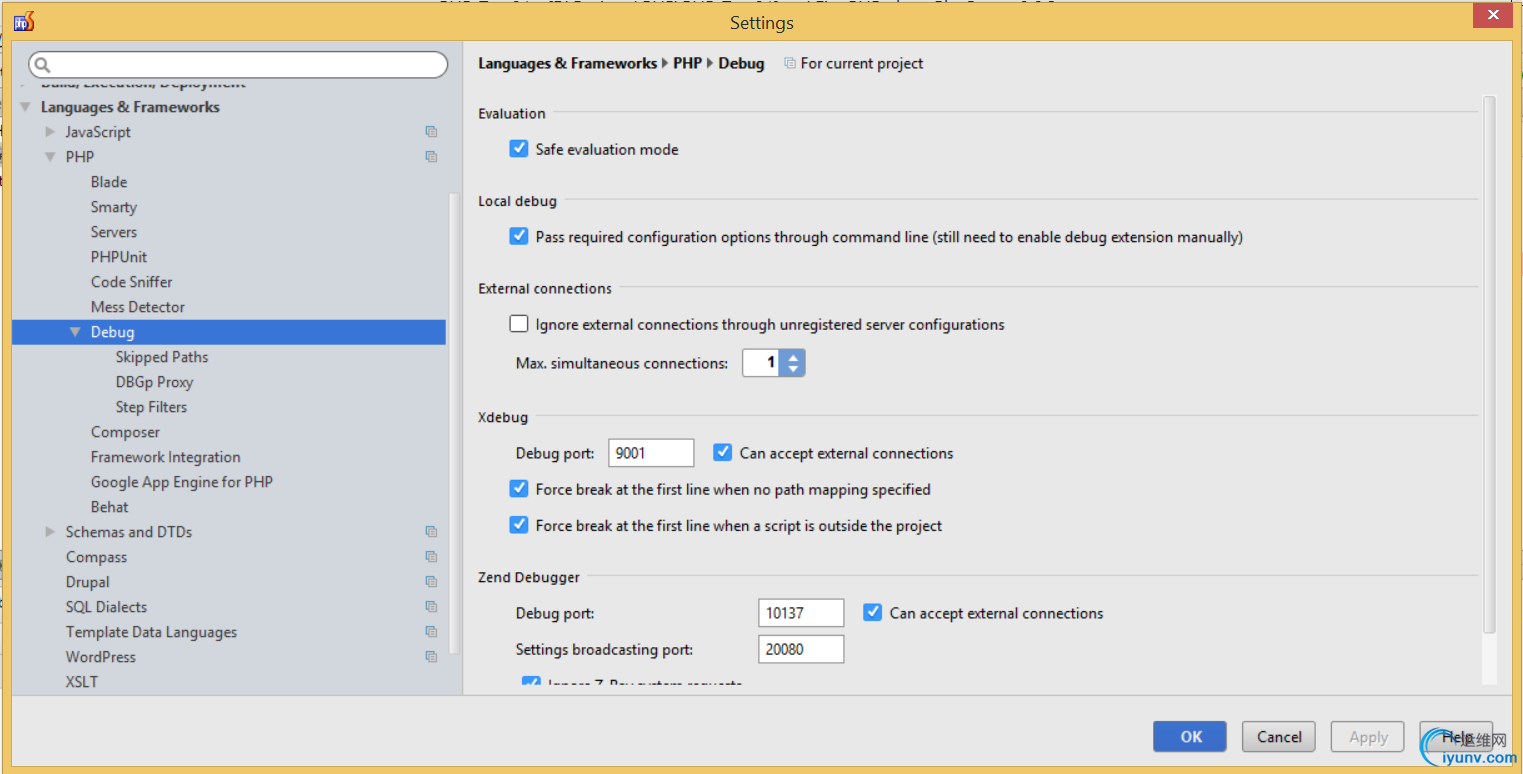Click the search magnifier icon in settings
Screen dimensions: 1523x774
pyautogui.click(x=42, y=65)
